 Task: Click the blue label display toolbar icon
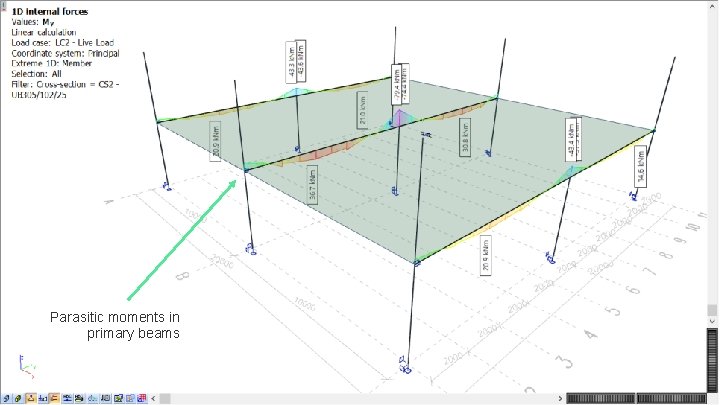(x=67, y=398)
